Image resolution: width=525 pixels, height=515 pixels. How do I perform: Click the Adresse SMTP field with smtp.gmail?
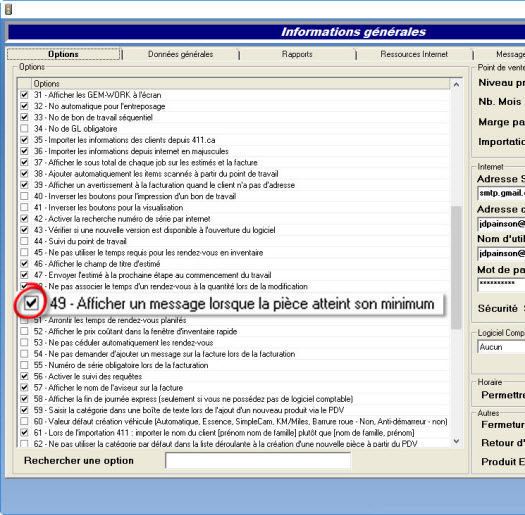(x=501, y=193)
